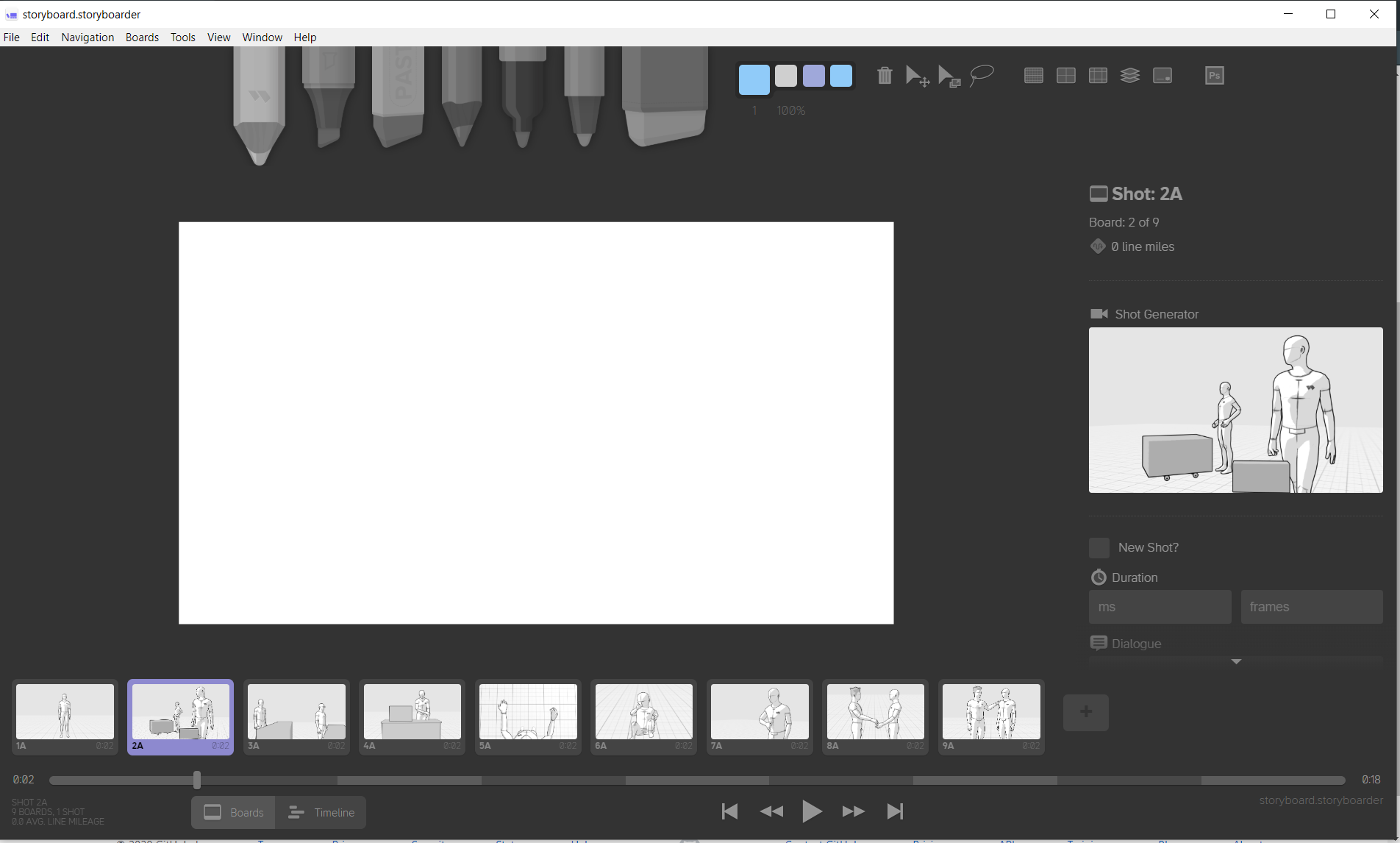Open the Window menu

261,38
